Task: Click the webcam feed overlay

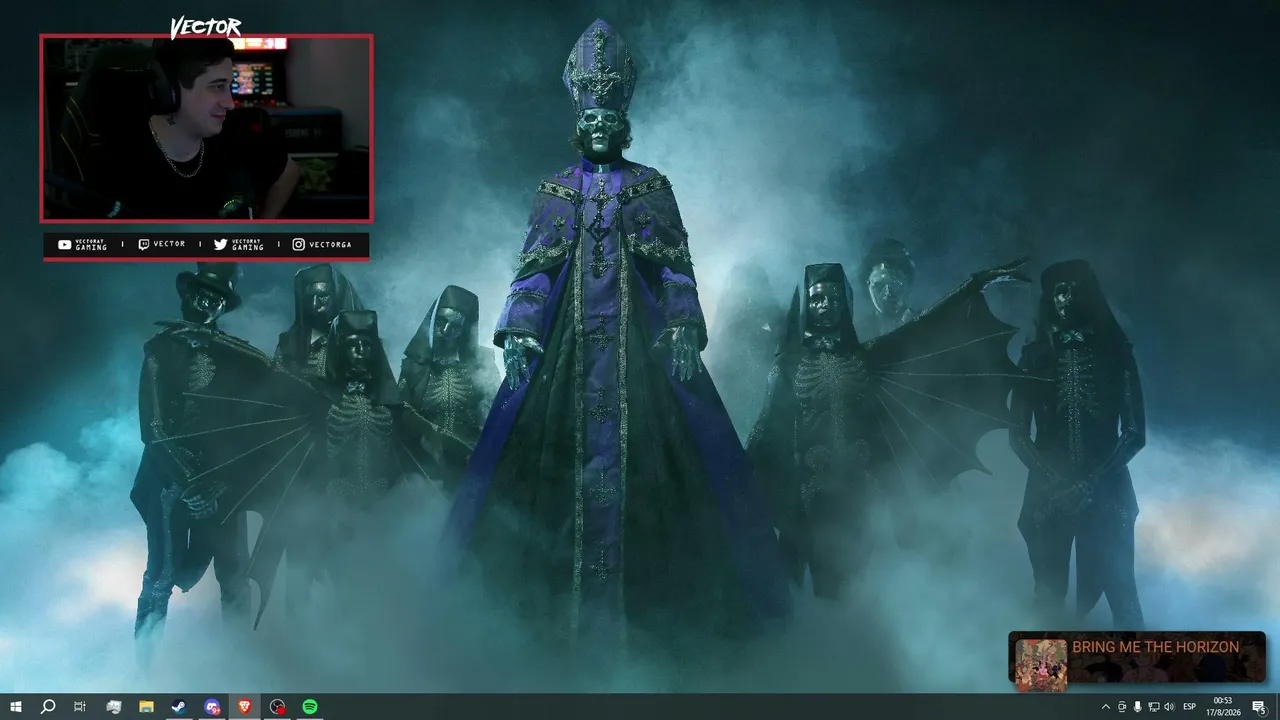Action: point(206,128)
